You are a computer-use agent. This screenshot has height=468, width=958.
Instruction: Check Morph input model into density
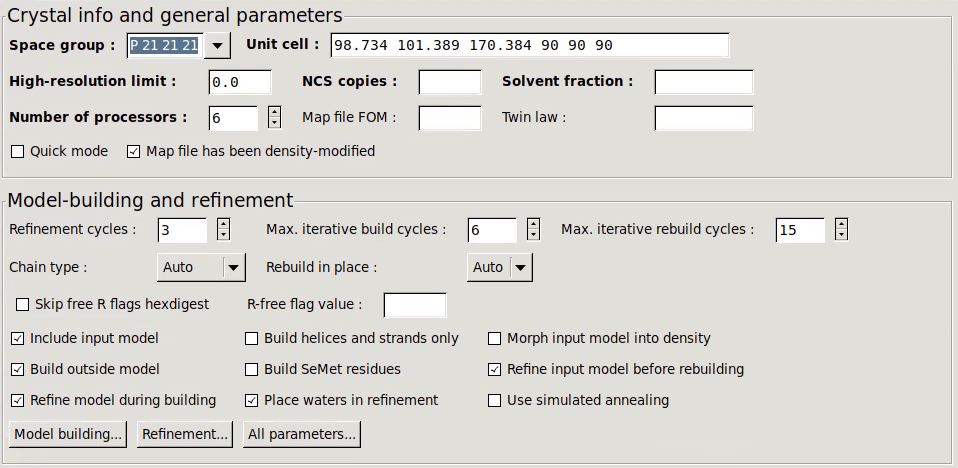495,338
